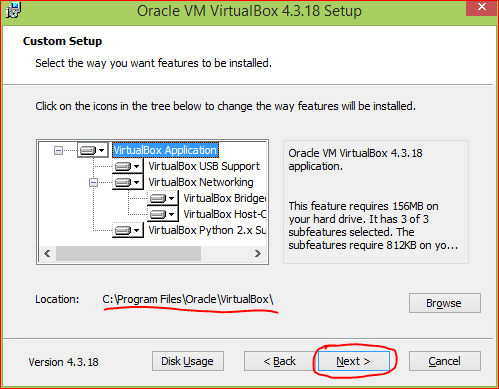Cancel the VirtualBox setup
This screenshot has height=389, width=499.
pyautogui.click(x=445, y=361)
